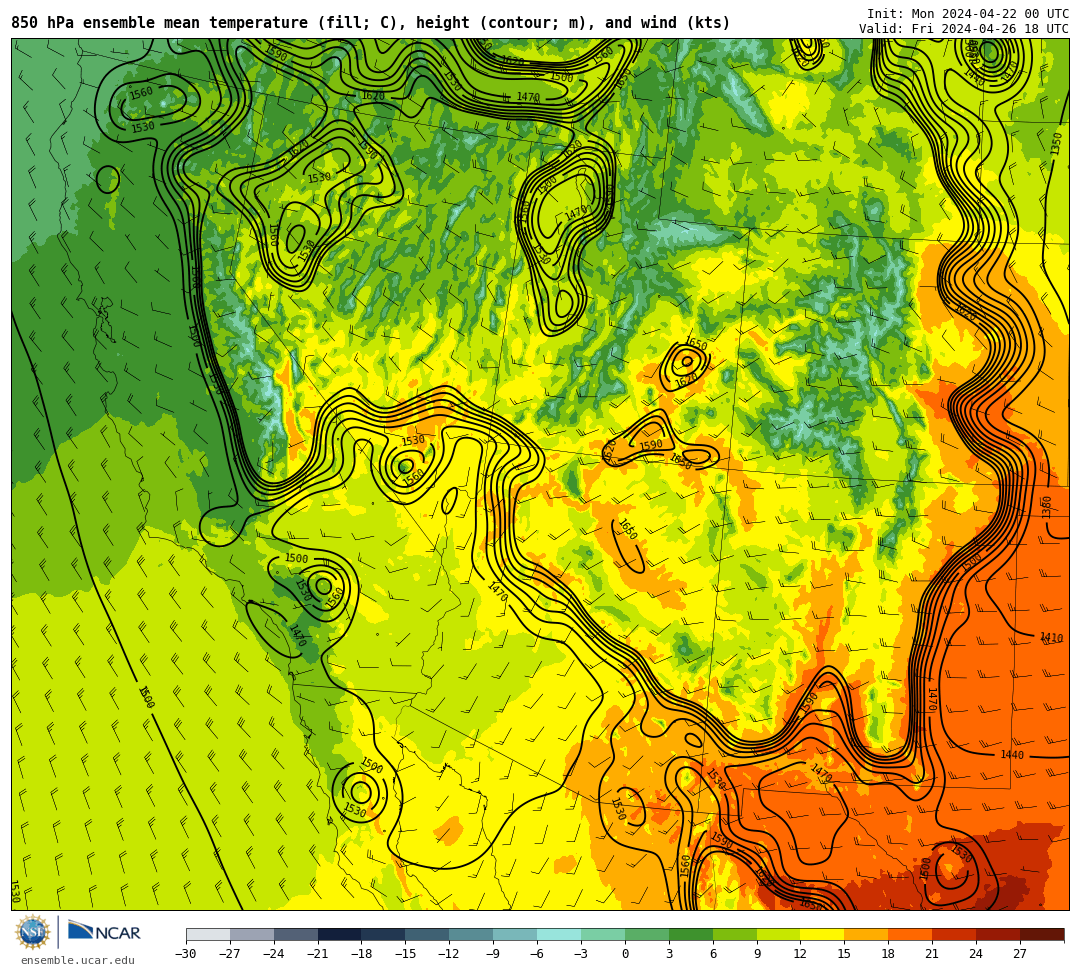
Task: Pick the teal -12 to -9 colorbar segment
Action: click(471, 934)
